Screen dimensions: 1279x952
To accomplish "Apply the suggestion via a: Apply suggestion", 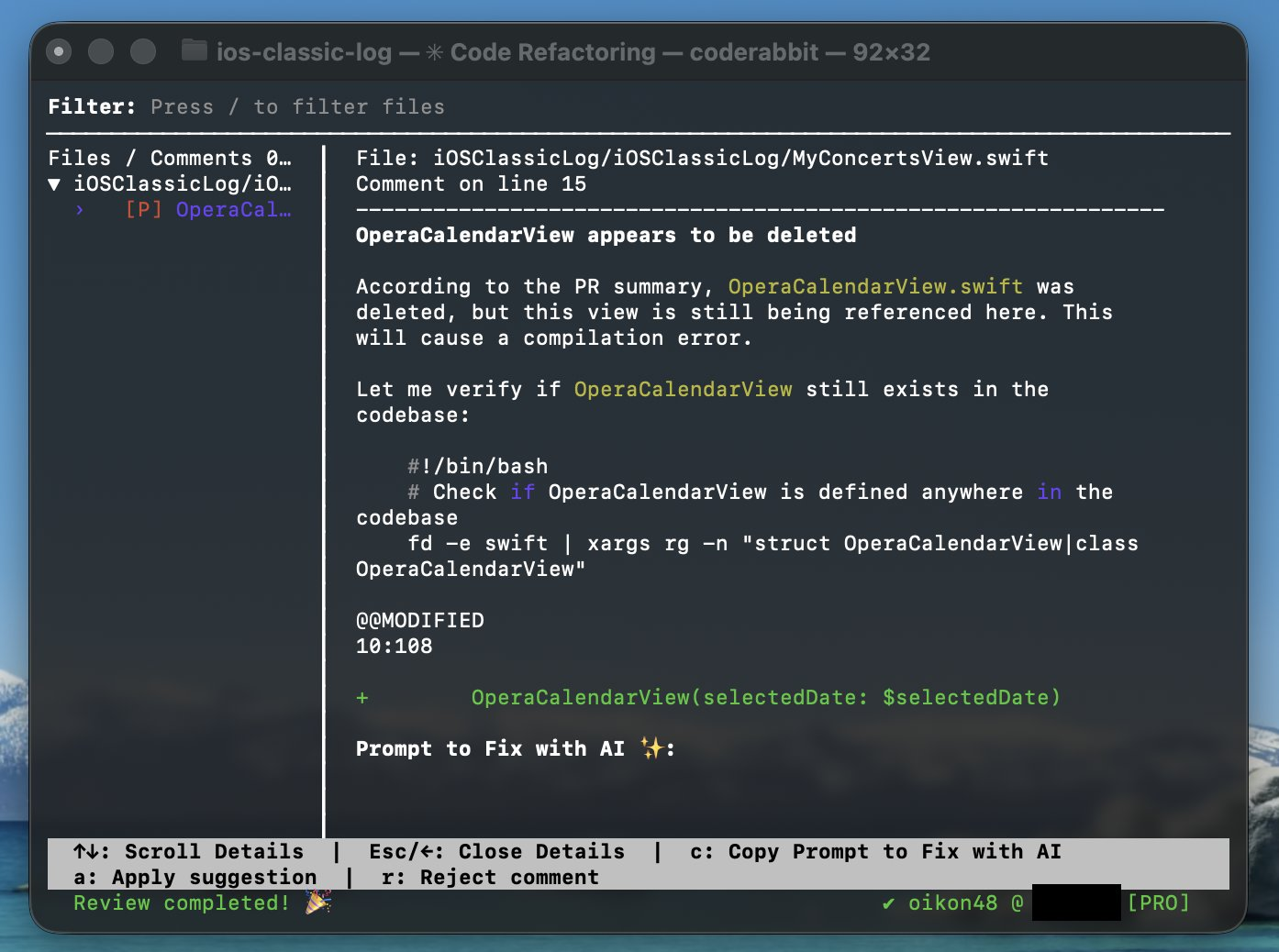I will (194, 877).
